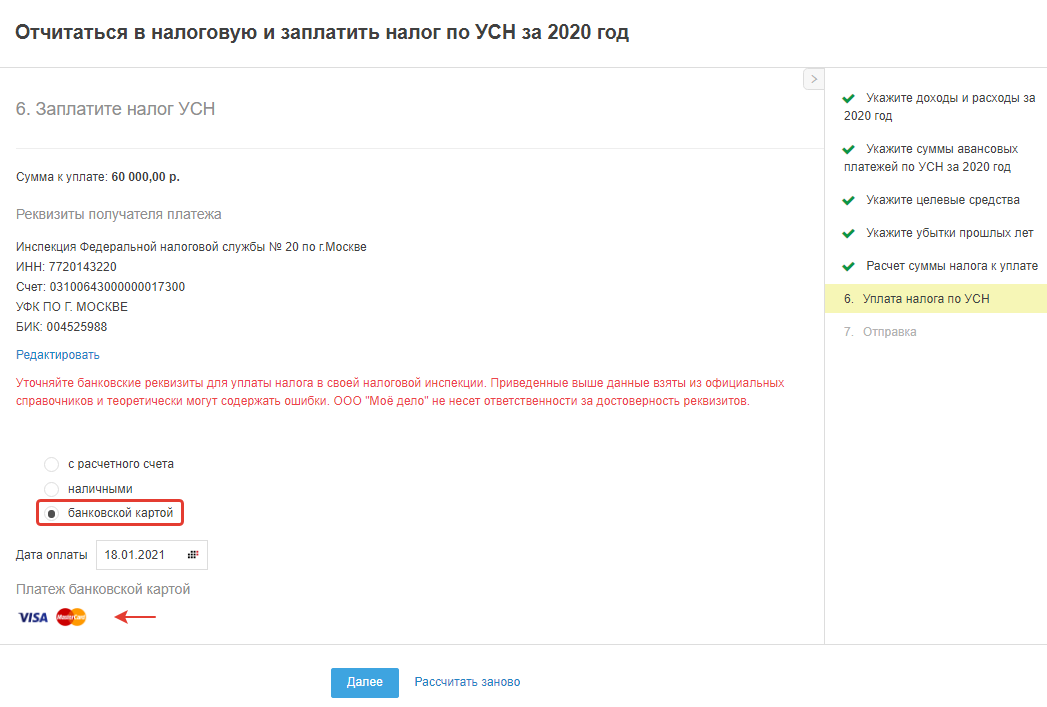Click the payment date input field
The width and height of the screenshot is (1047, 707).
140,555
